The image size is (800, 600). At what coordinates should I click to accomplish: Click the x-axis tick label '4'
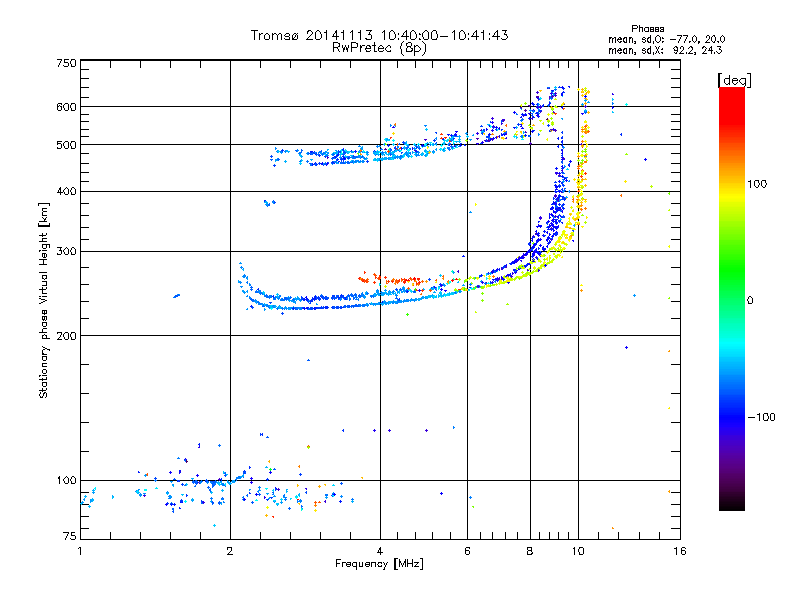click(x=380, y=551)
